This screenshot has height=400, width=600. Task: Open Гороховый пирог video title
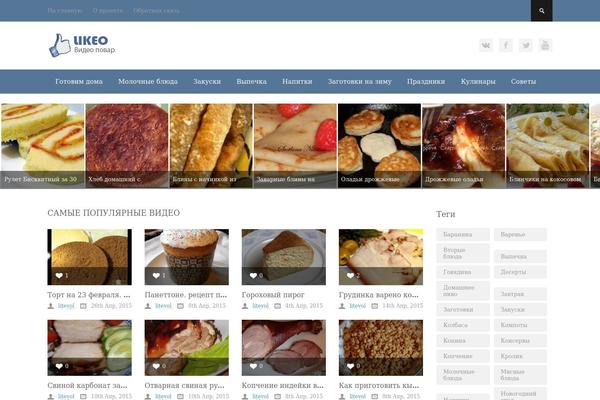click(x=273, y=295)
